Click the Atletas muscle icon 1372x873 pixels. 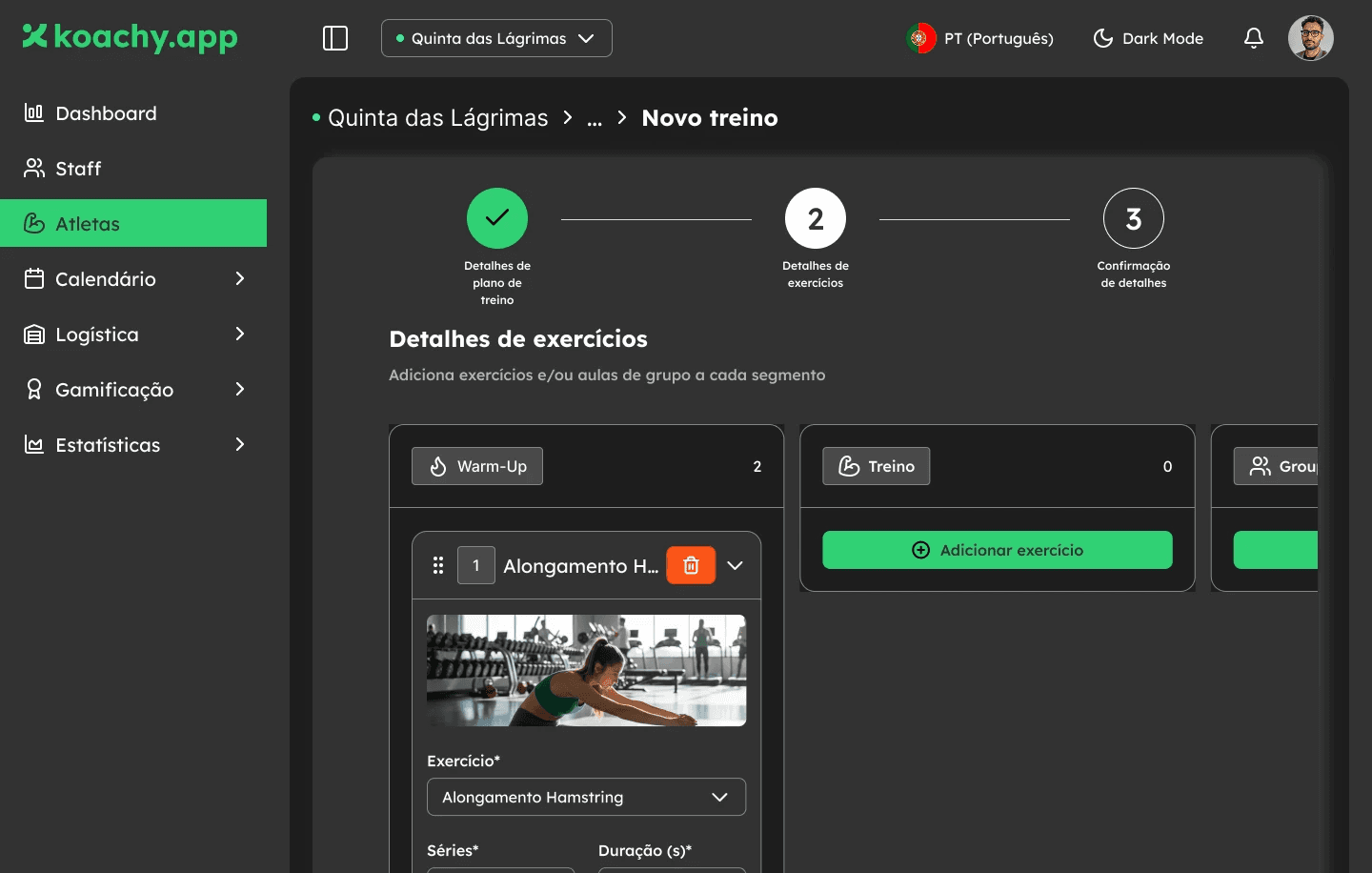coord(34,223)
